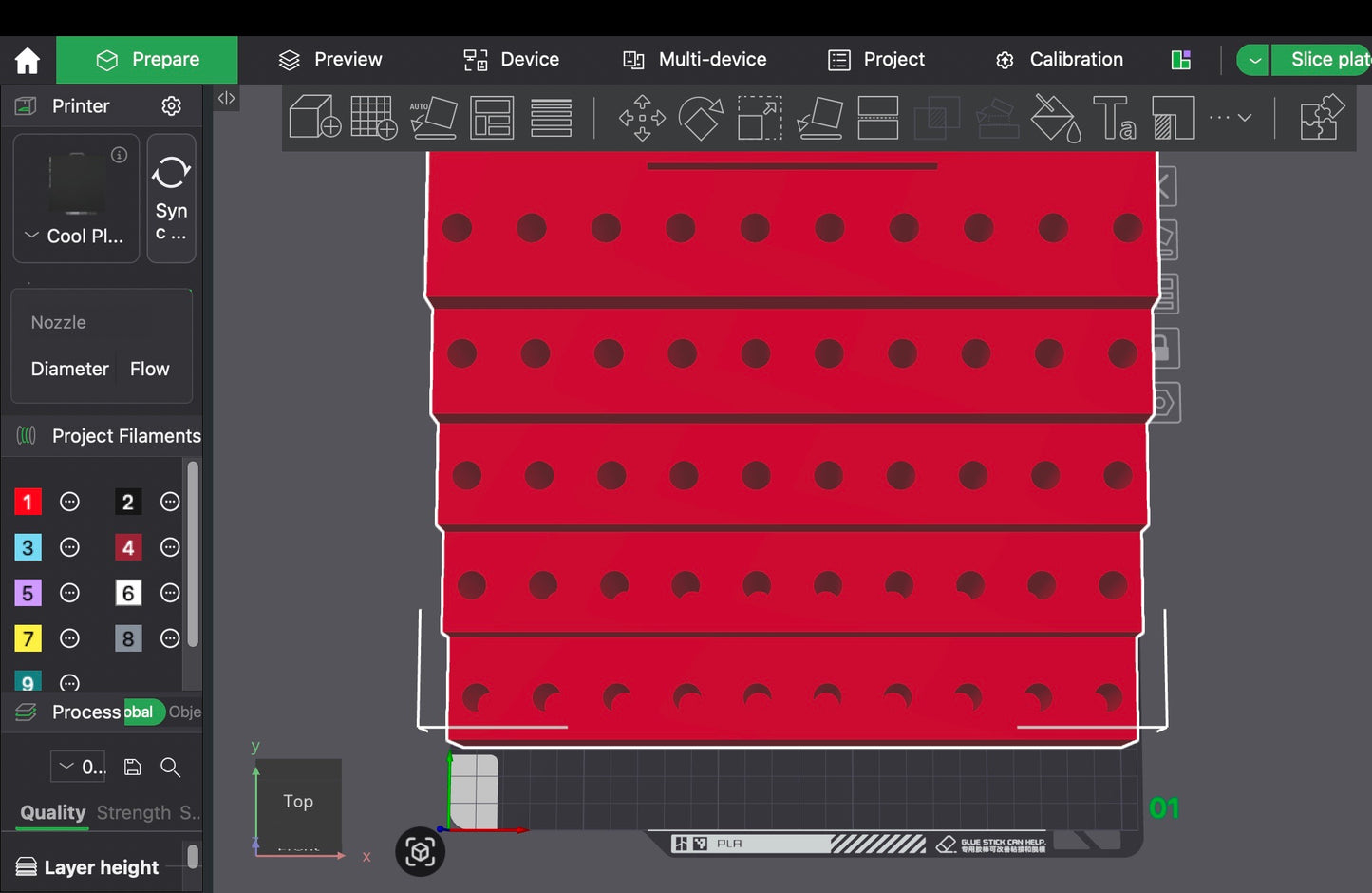The image size is (1372, 893).
Task: Select light blue filament swatch 3
Action: [28, 547]
